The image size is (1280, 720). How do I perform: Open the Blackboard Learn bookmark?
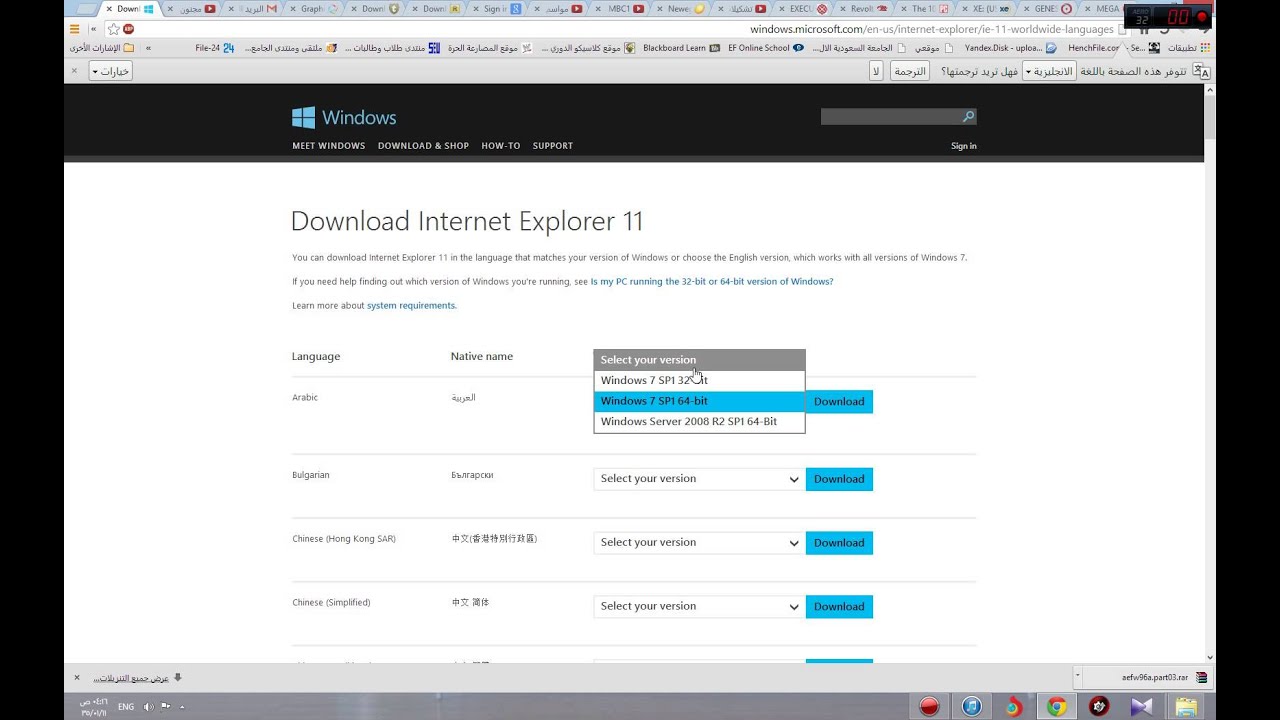[x=681, y=47]
